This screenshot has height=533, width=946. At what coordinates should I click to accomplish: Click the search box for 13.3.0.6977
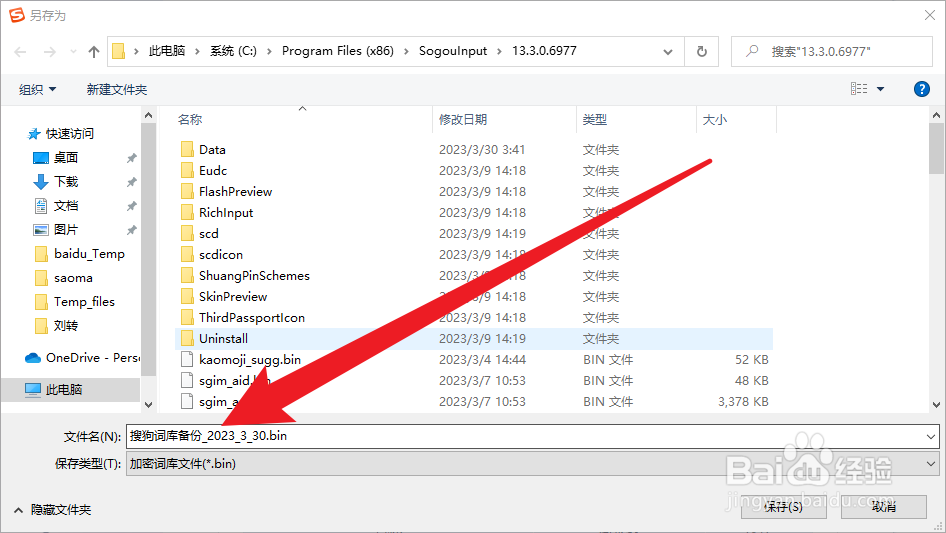831,52
